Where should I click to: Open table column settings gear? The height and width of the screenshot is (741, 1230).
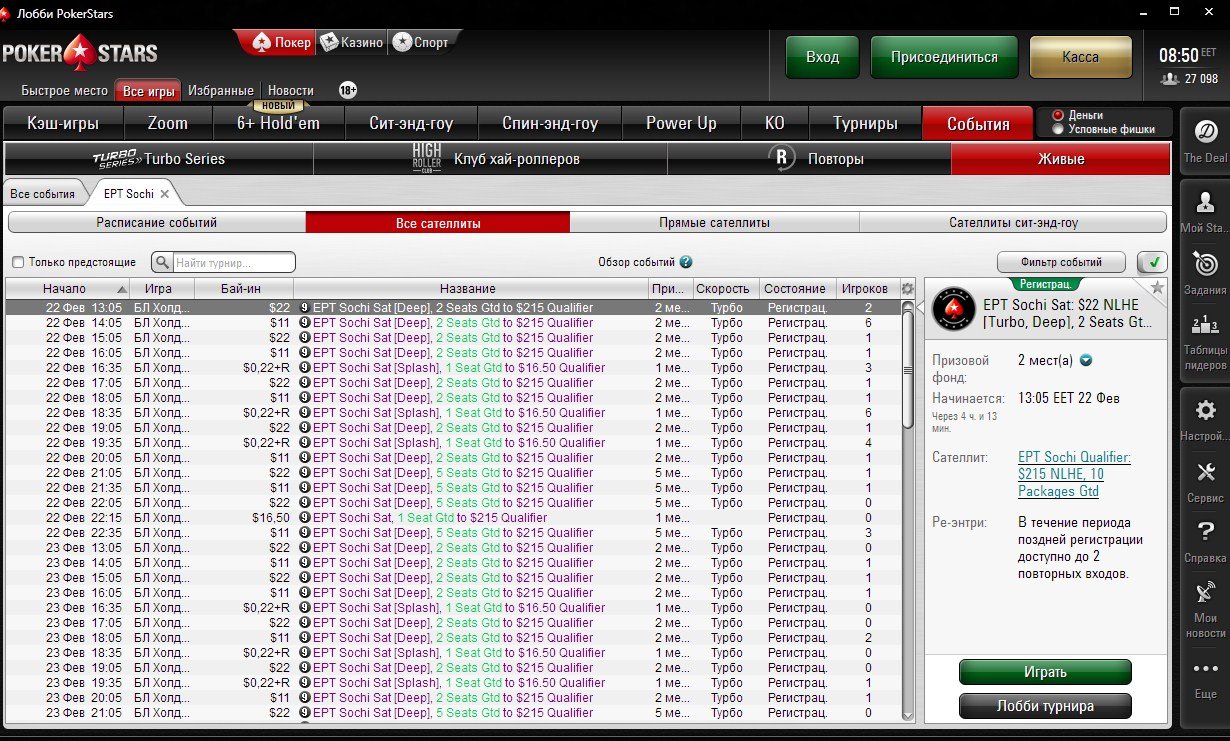[x=907, y=289]
